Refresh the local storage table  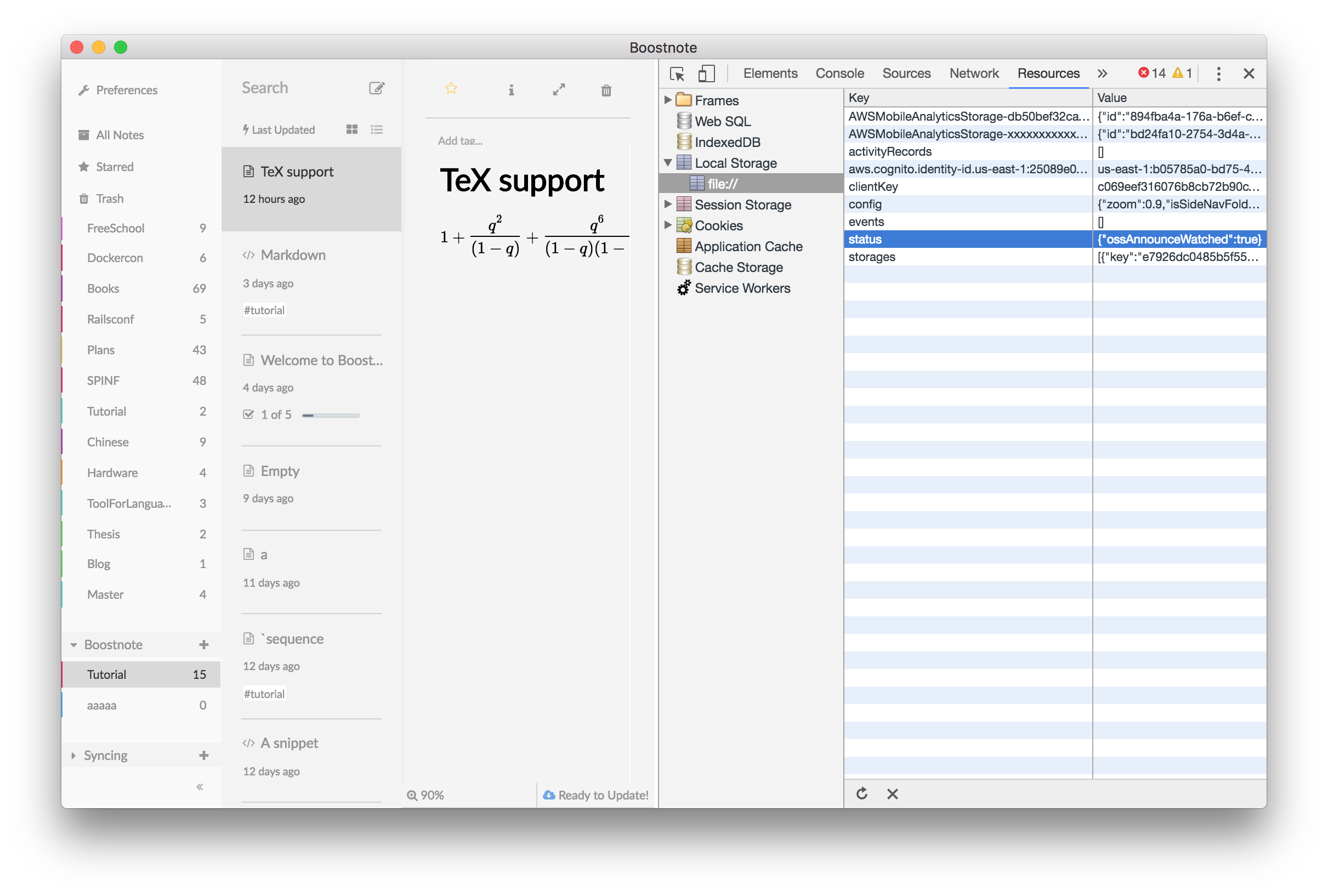(862, 793)
